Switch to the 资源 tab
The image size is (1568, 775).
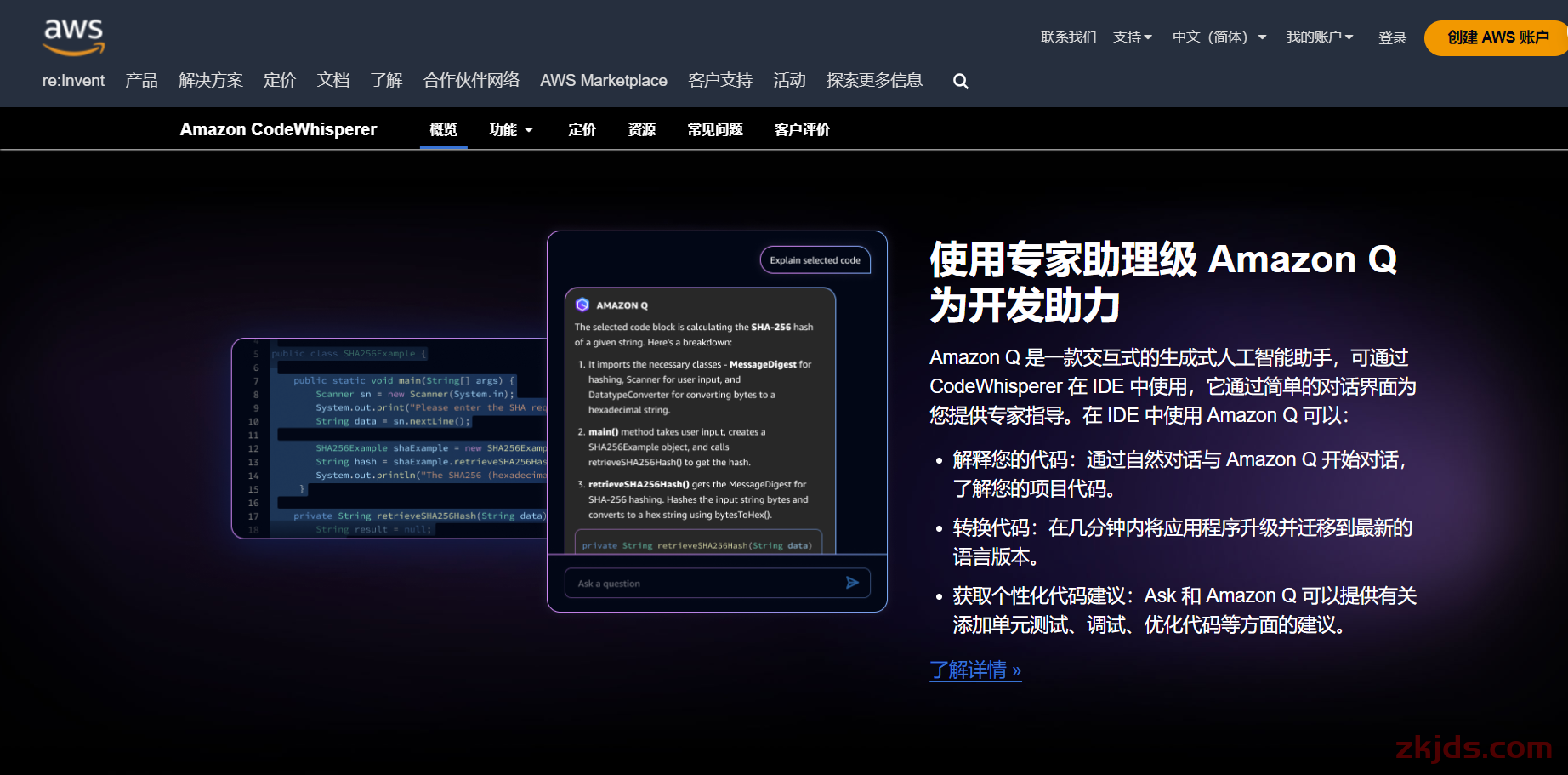pos(642,129)
